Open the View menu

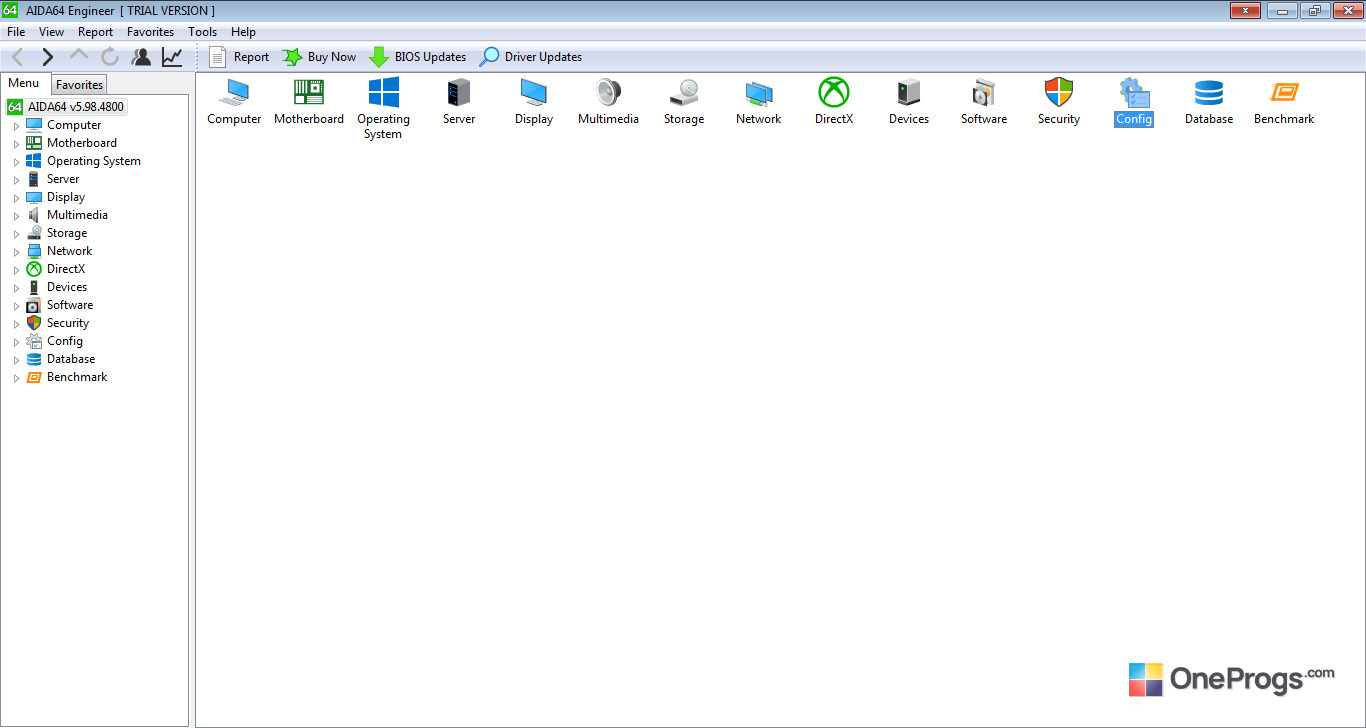click(x=51, y=32)
